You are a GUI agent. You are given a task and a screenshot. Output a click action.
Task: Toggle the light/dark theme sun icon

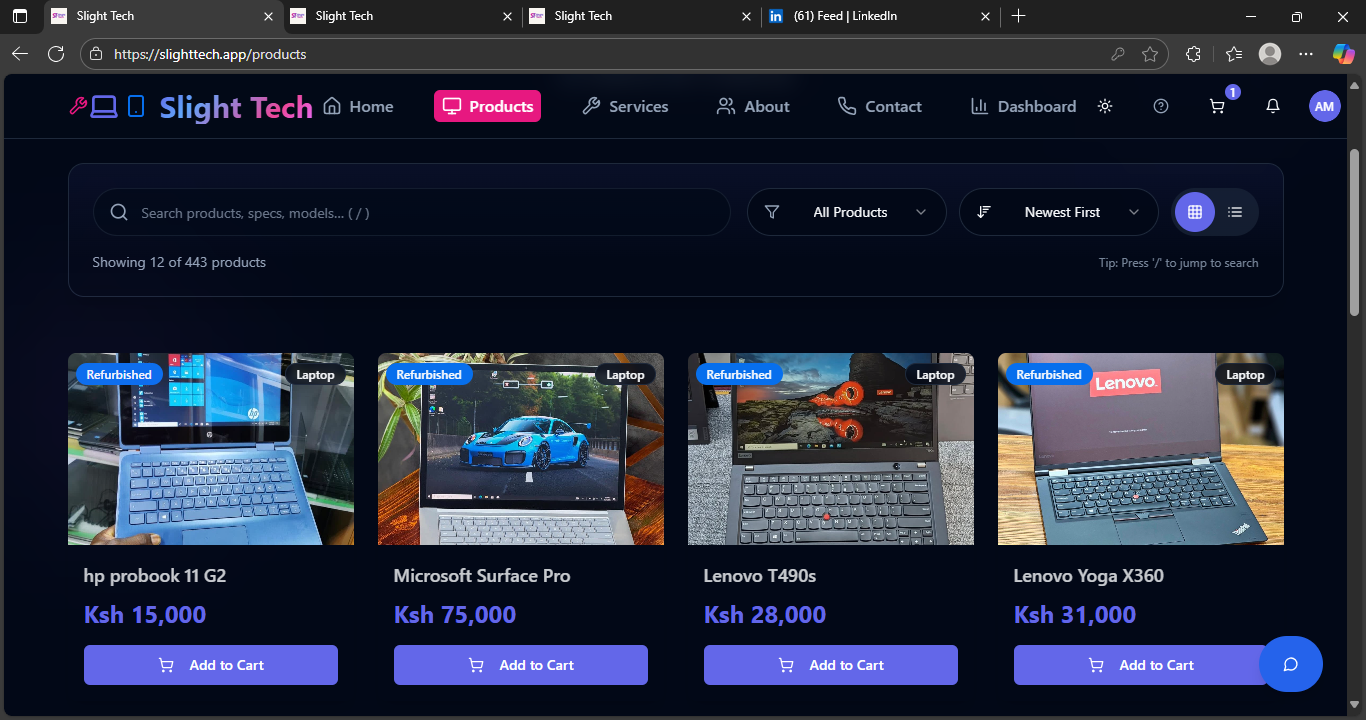coord(1105,106)
